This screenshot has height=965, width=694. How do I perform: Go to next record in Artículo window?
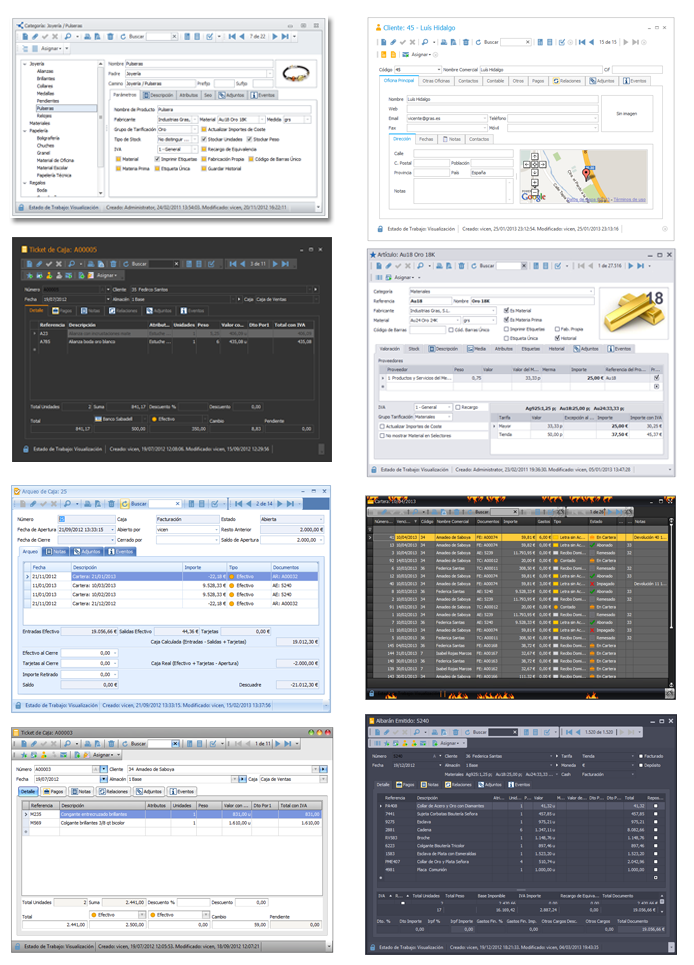tap(630, 266)
